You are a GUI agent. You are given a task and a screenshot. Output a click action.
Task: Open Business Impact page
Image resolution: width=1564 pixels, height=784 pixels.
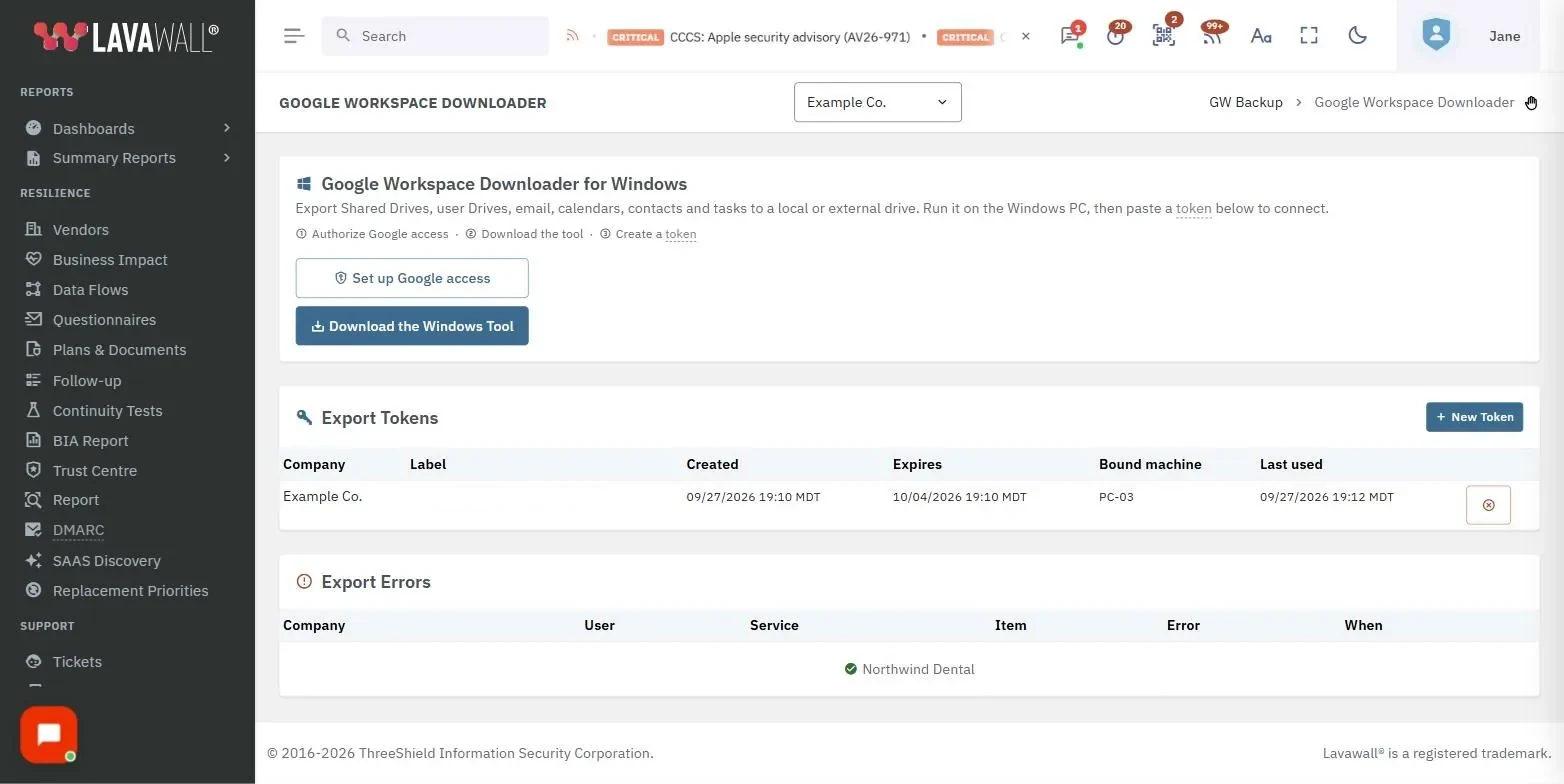(110, 259)
